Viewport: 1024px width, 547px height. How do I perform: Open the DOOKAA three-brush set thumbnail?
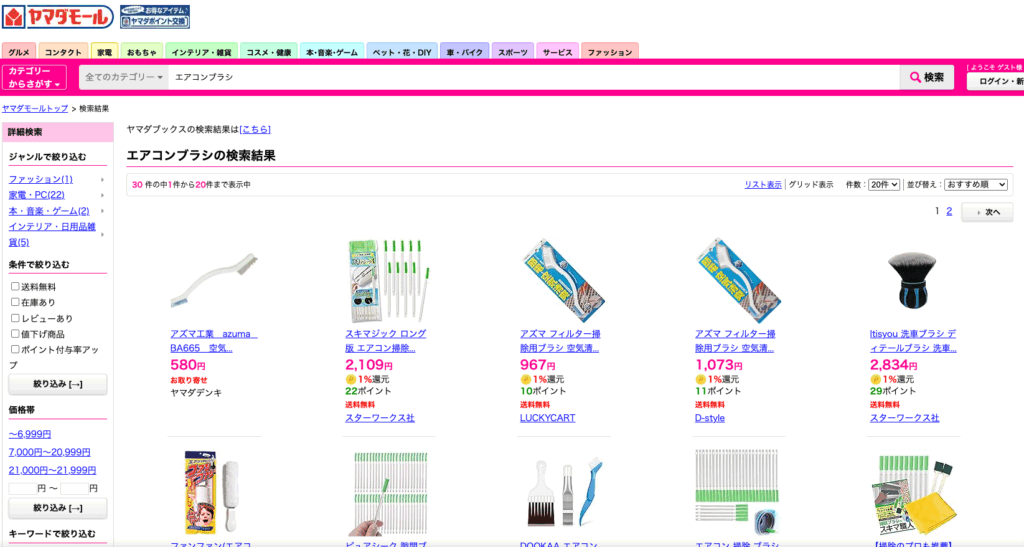[563, 492]
